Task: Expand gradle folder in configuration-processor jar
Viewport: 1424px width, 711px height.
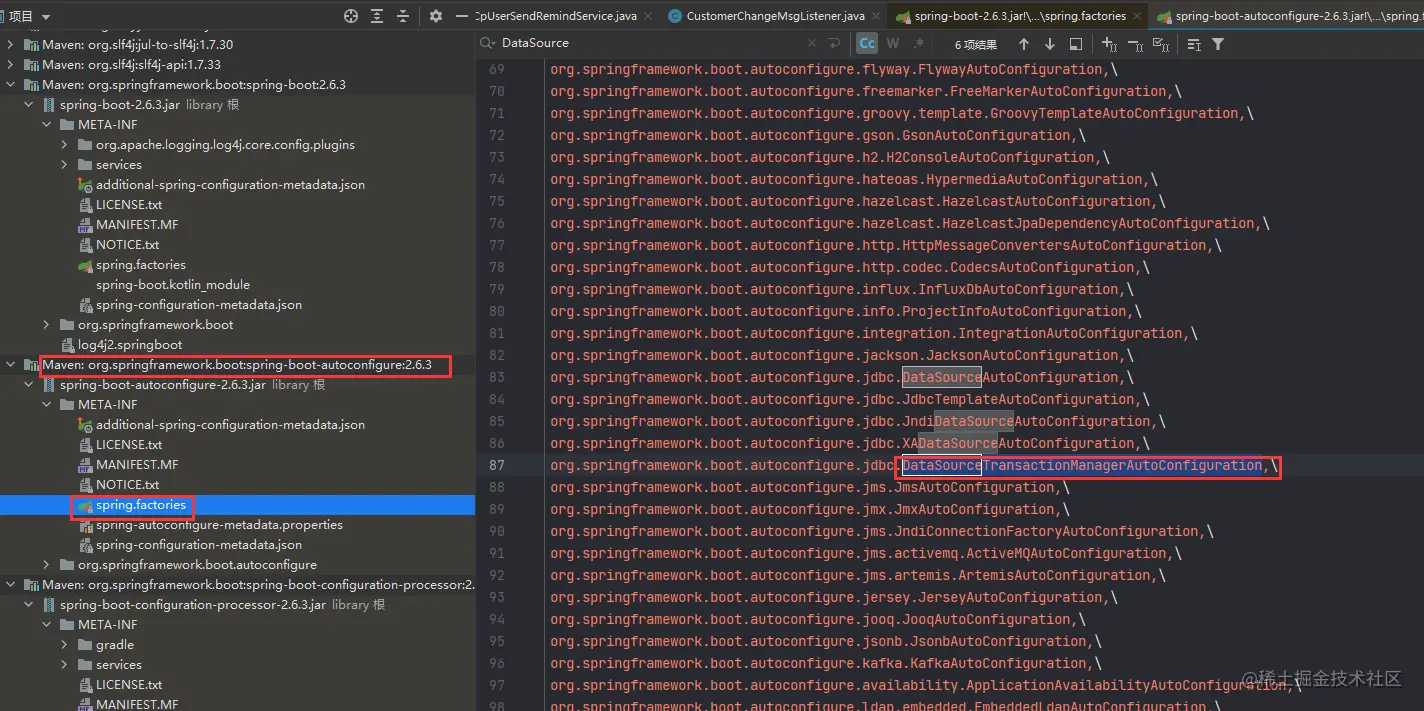Action: 65,645
